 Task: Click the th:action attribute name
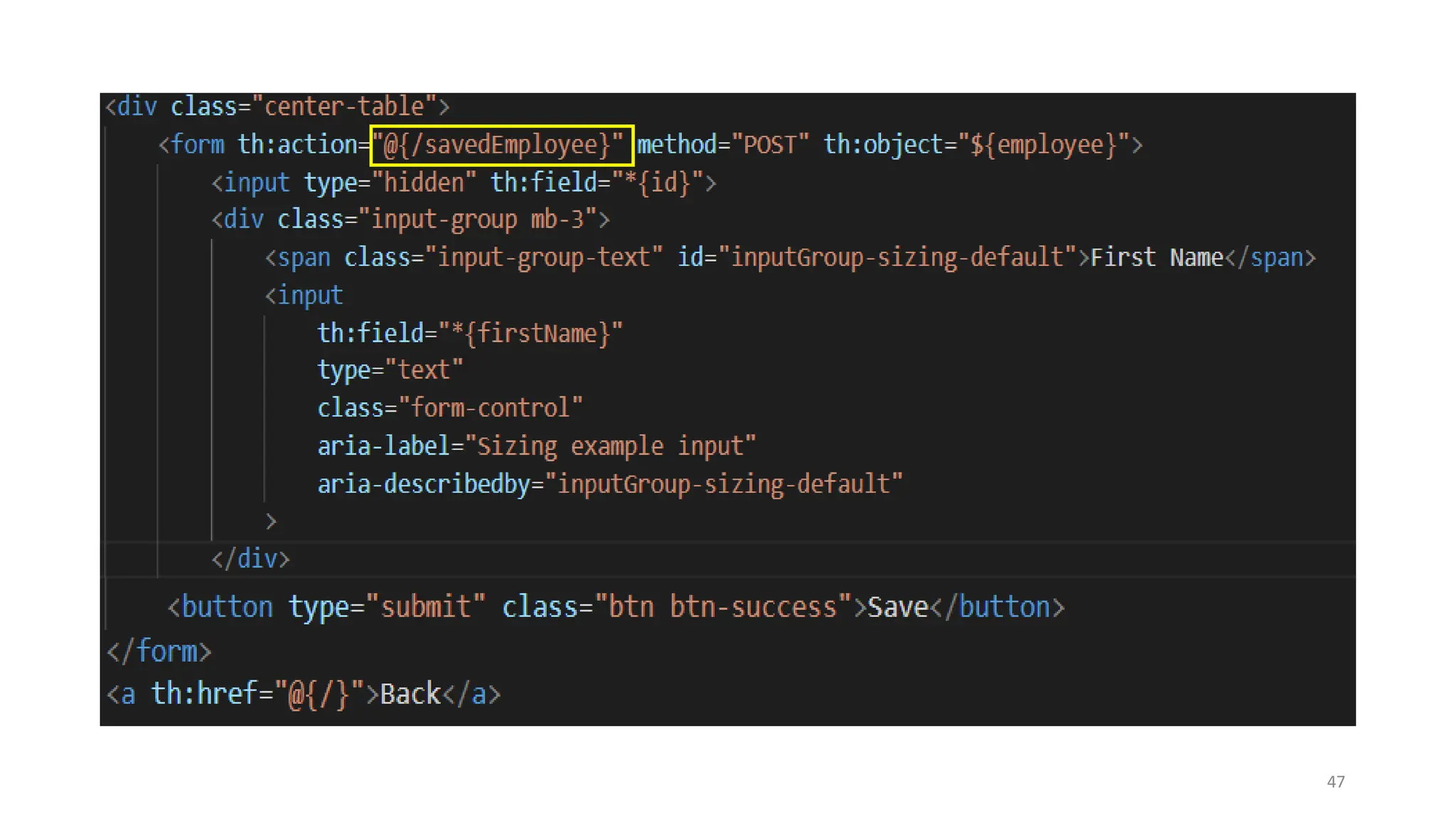pos(297,145)
